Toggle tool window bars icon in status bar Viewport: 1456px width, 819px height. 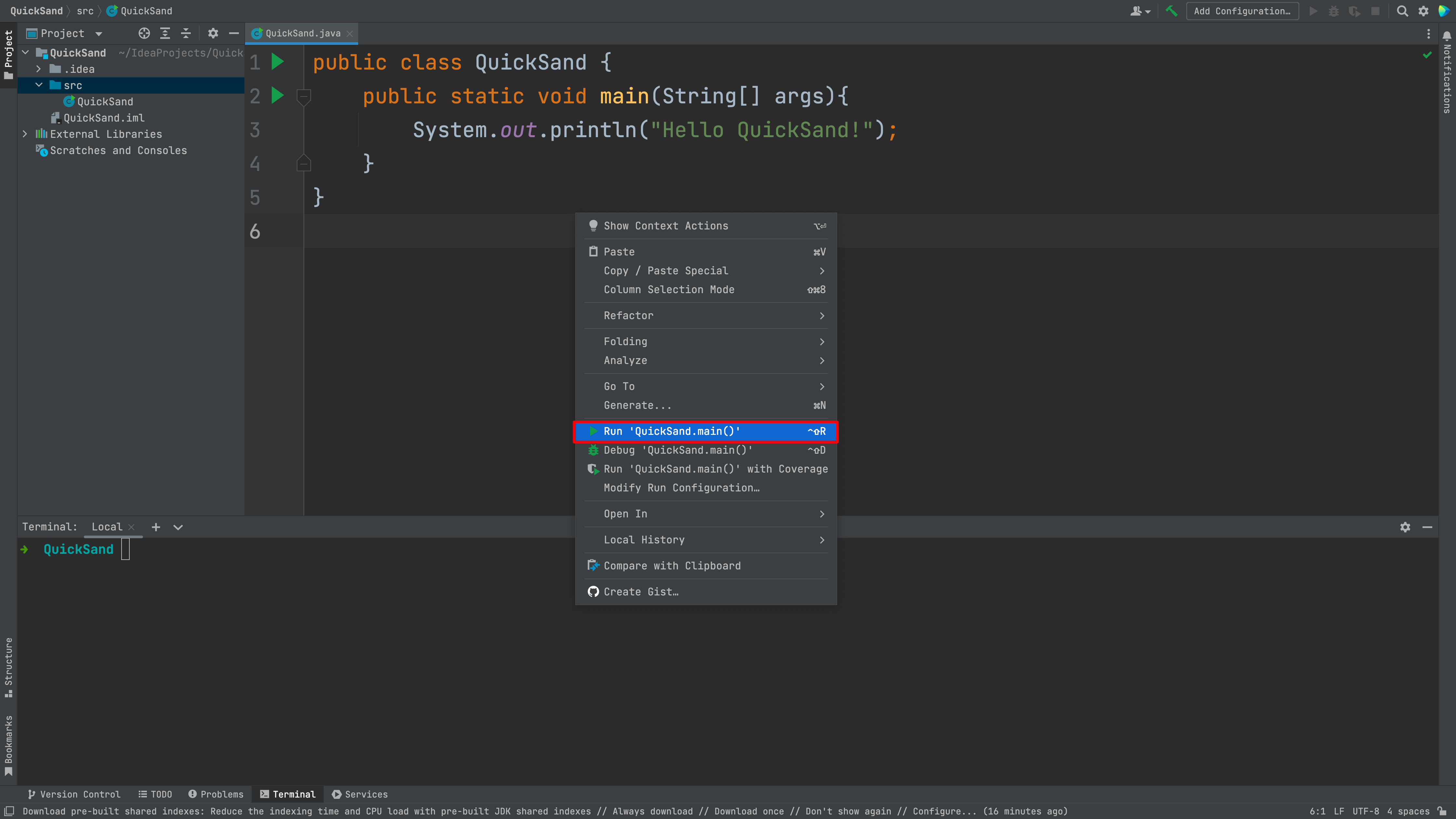[x=9, y=811]
